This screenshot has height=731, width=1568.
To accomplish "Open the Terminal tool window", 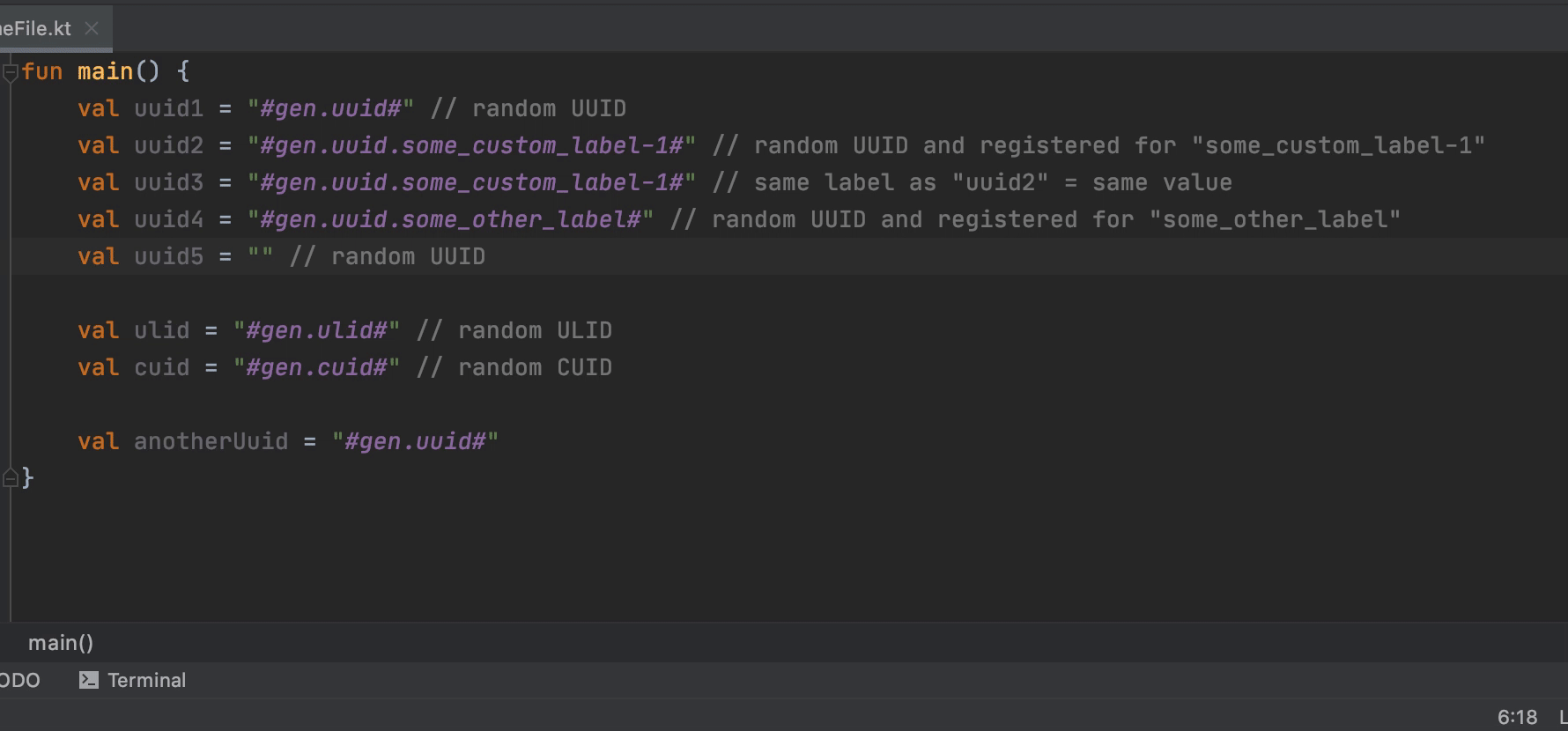I will click(146, 680).
